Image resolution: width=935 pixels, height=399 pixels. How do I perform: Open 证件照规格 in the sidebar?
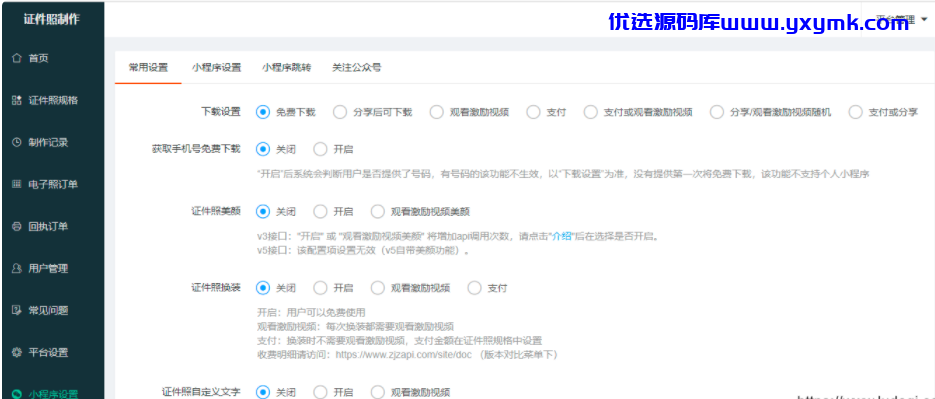[52, 100]
